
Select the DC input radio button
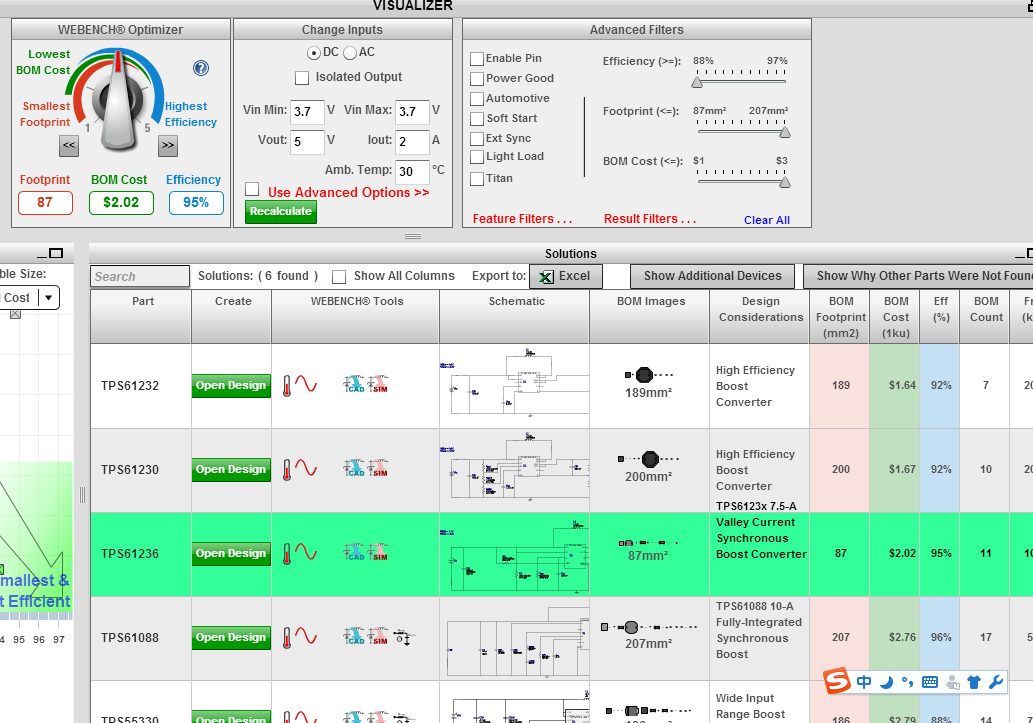pos(314,53)
